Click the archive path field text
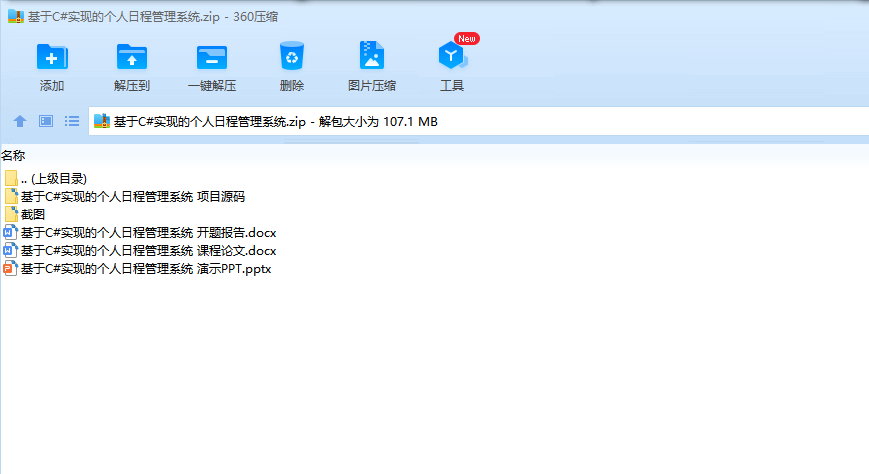 point(276,121)
